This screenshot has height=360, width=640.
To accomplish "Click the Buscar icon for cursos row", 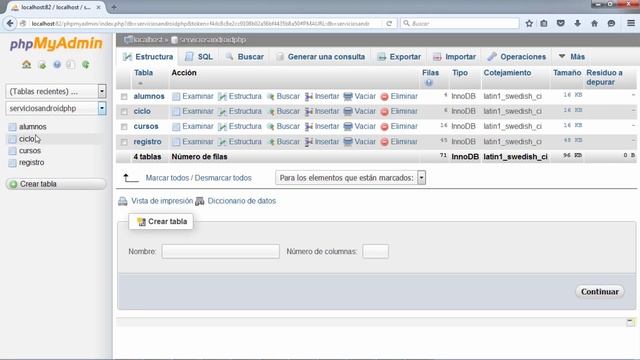I will pos(270,127).
